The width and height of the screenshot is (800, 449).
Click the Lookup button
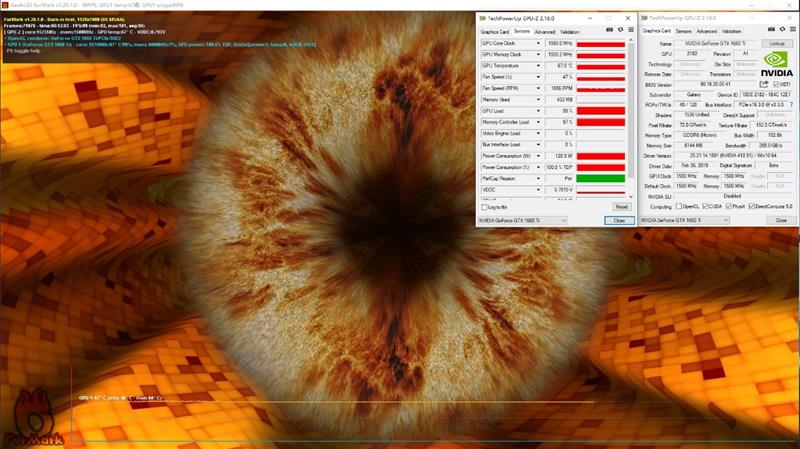click(x=776, y=44)
